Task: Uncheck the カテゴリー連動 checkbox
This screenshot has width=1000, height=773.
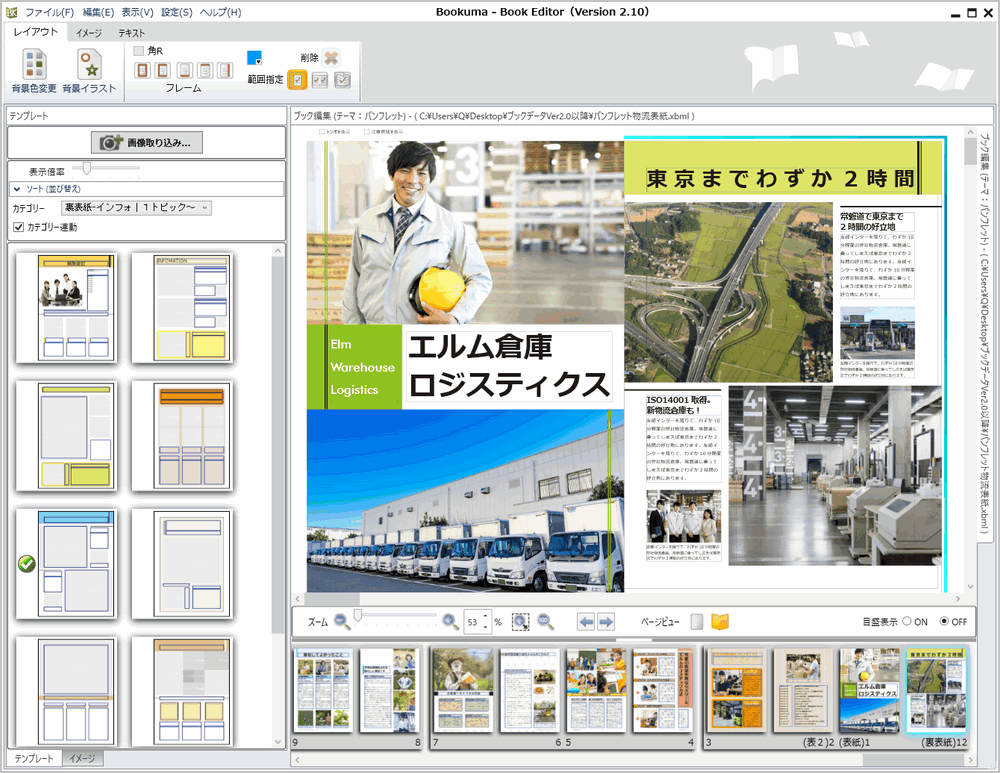Action: click(x=18, y=228)
